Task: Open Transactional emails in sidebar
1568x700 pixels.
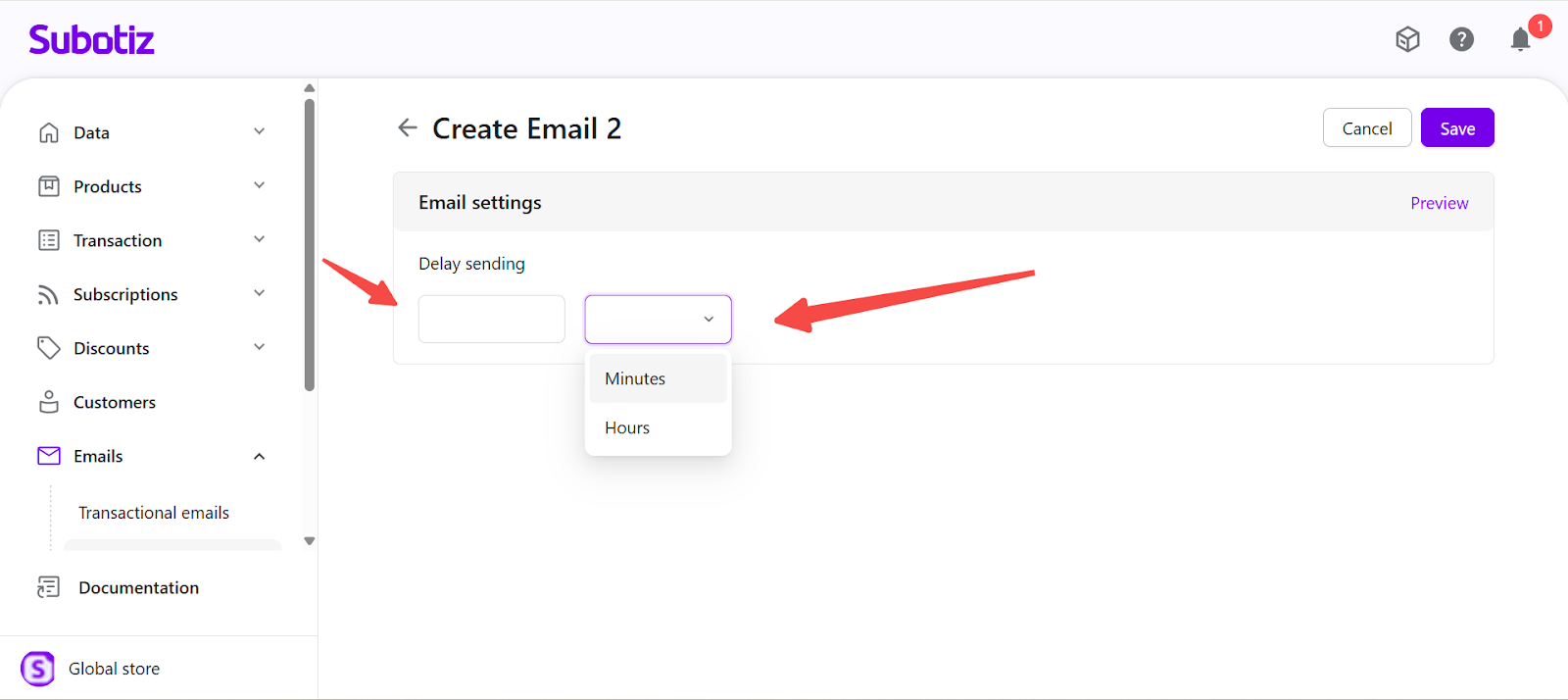Action: point(154,513)
